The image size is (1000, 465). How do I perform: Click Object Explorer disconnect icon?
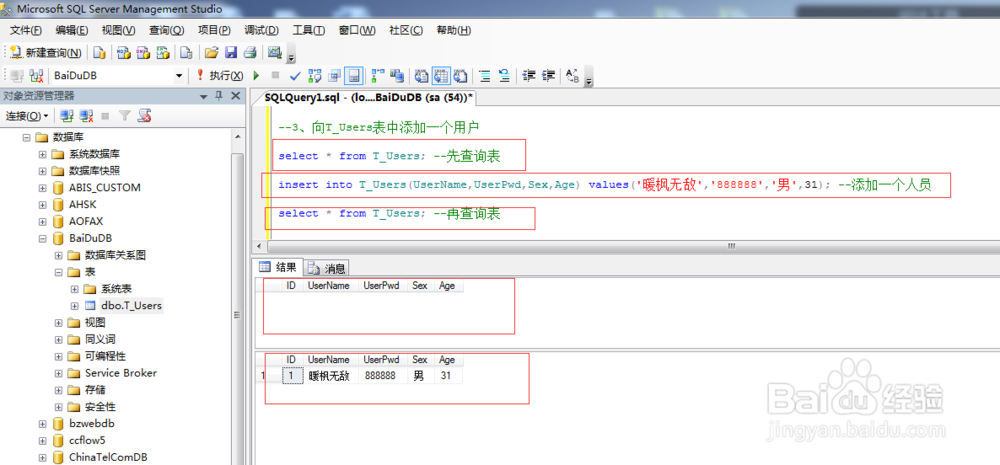point(86,116)
